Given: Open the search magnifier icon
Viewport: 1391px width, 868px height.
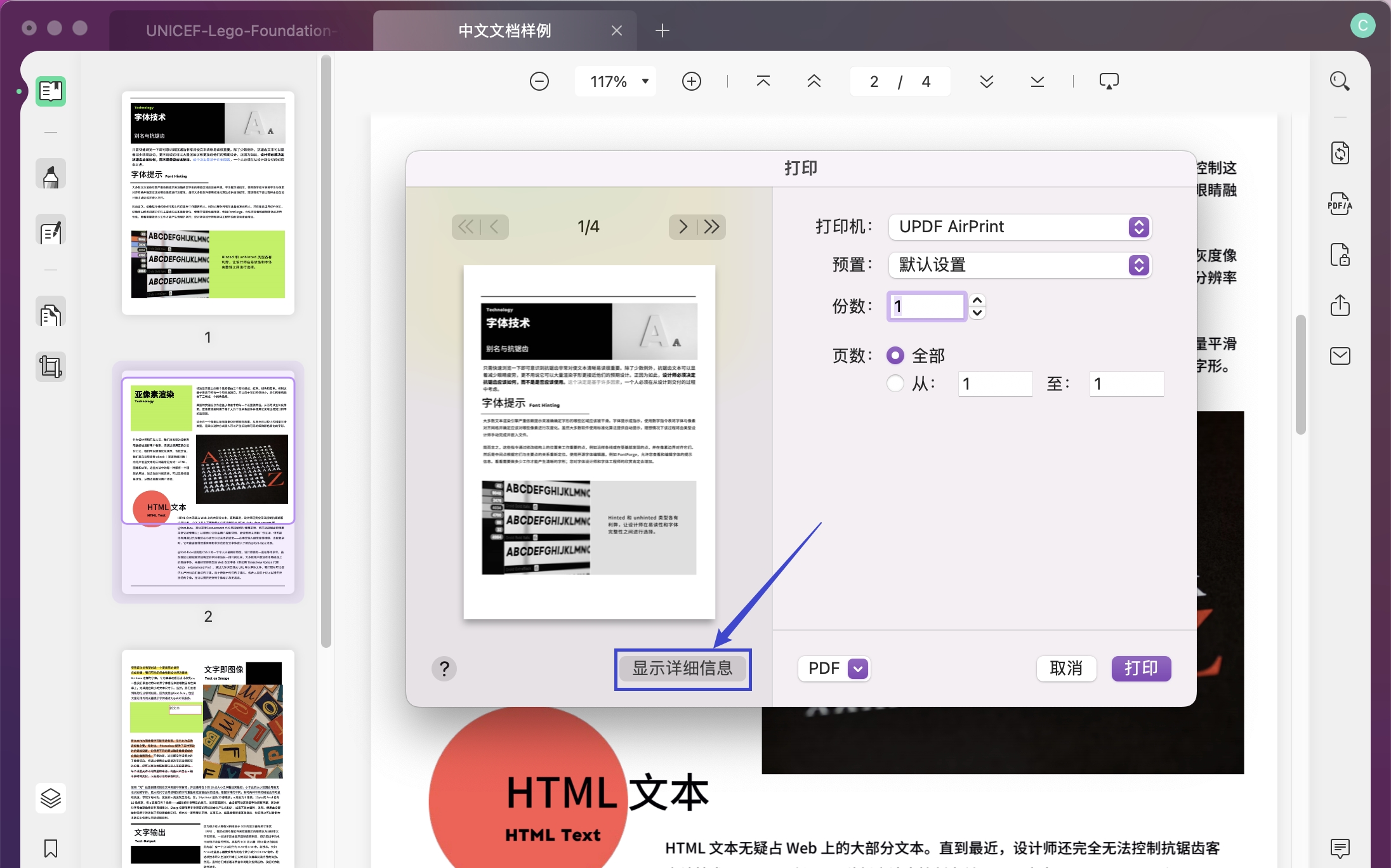Looking at the screenshot, I should [x=1340, y=81].
